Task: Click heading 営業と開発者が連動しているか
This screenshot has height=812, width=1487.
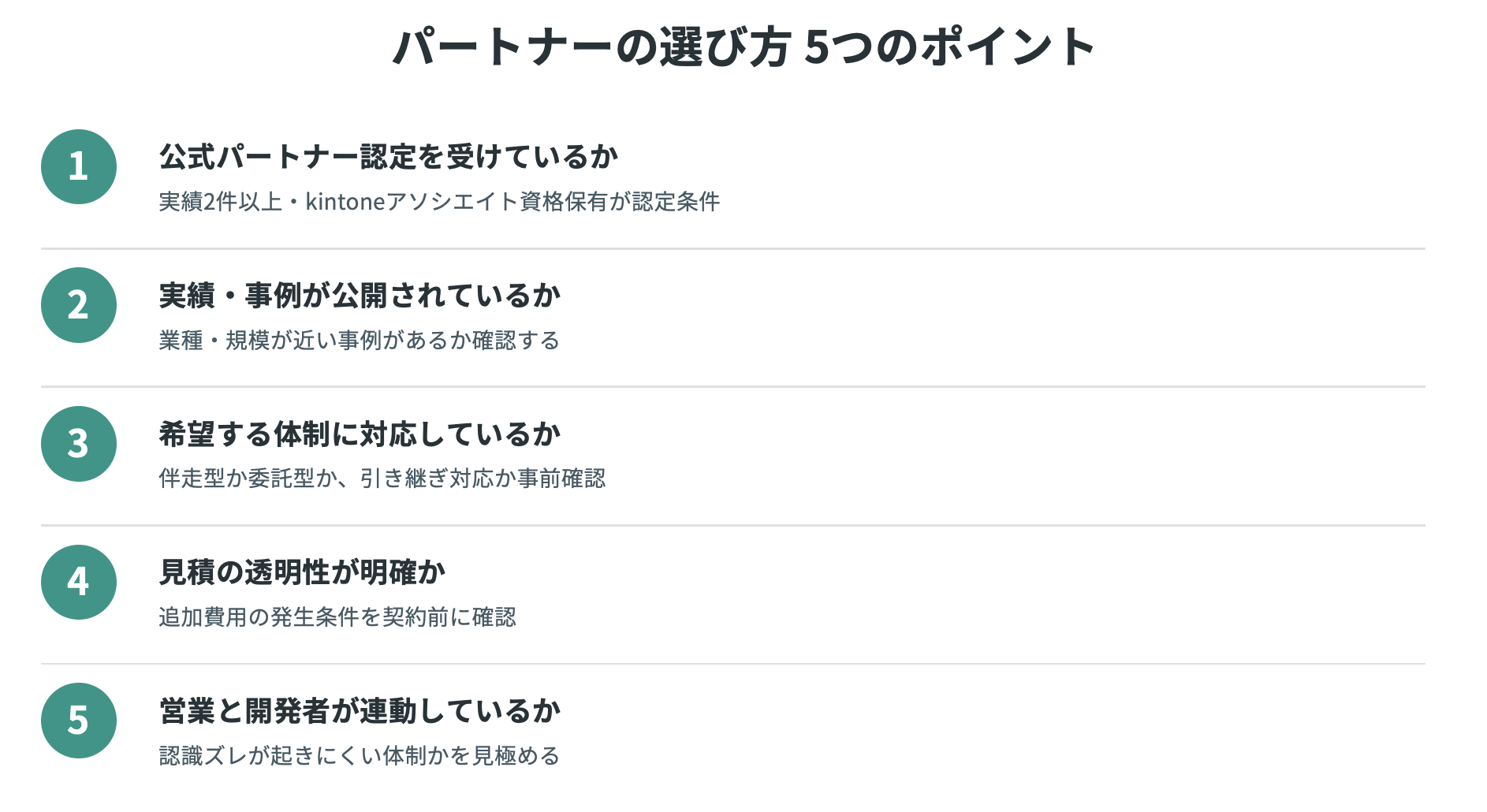Action: tap(360, 711)
